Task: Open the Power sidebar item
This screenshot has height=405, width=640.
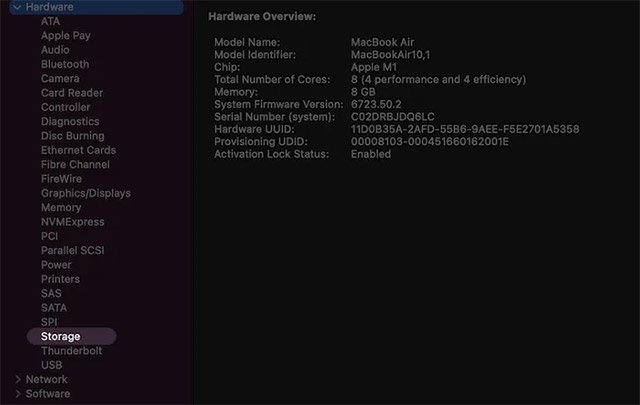Action: 56,265
